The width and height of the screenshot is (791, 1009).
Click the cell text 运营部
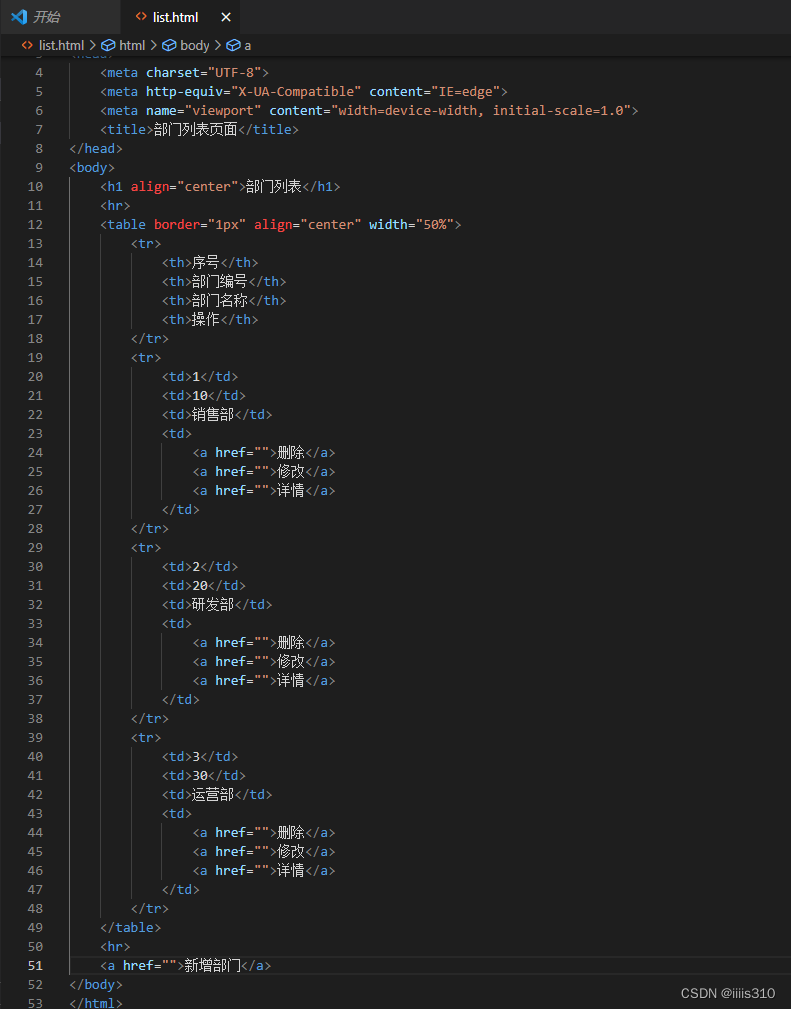point(213,795)
